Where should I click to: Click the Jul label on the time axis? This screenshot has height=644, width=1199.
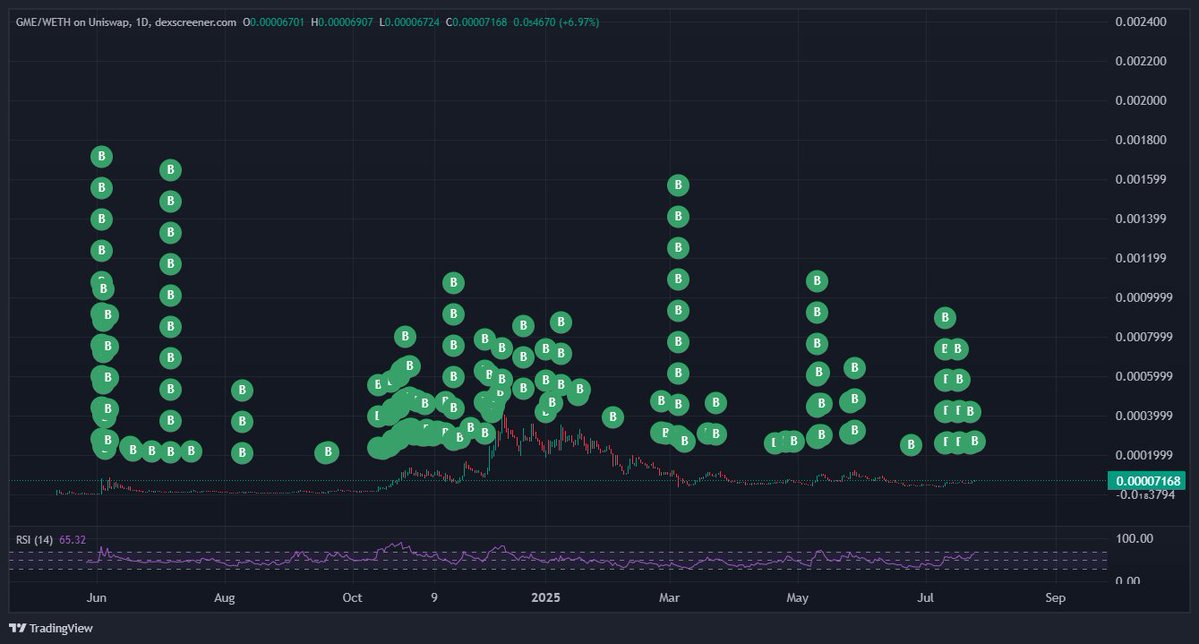point(925,597)
